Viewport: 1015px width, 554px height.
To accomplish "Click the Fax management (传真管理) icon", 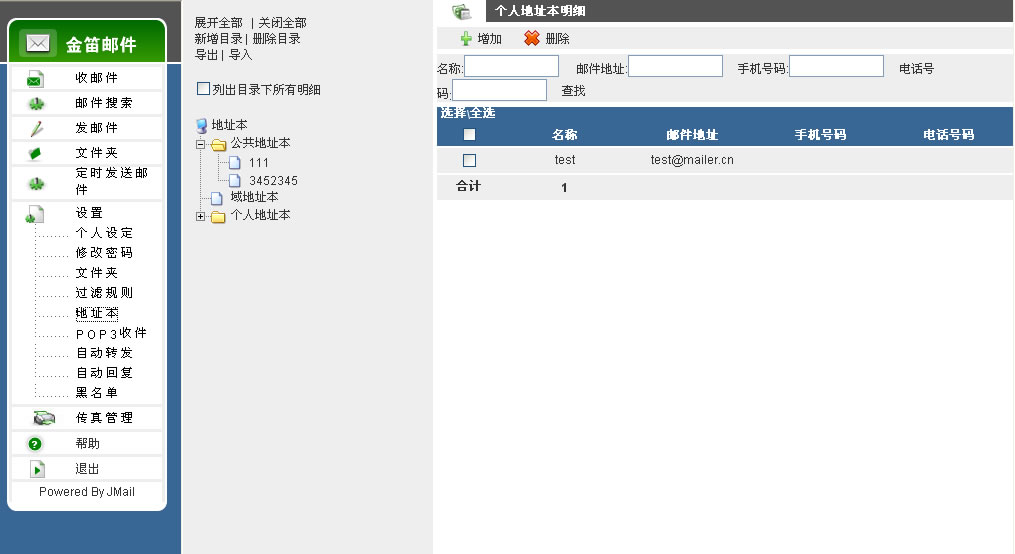I will point(44,418).
